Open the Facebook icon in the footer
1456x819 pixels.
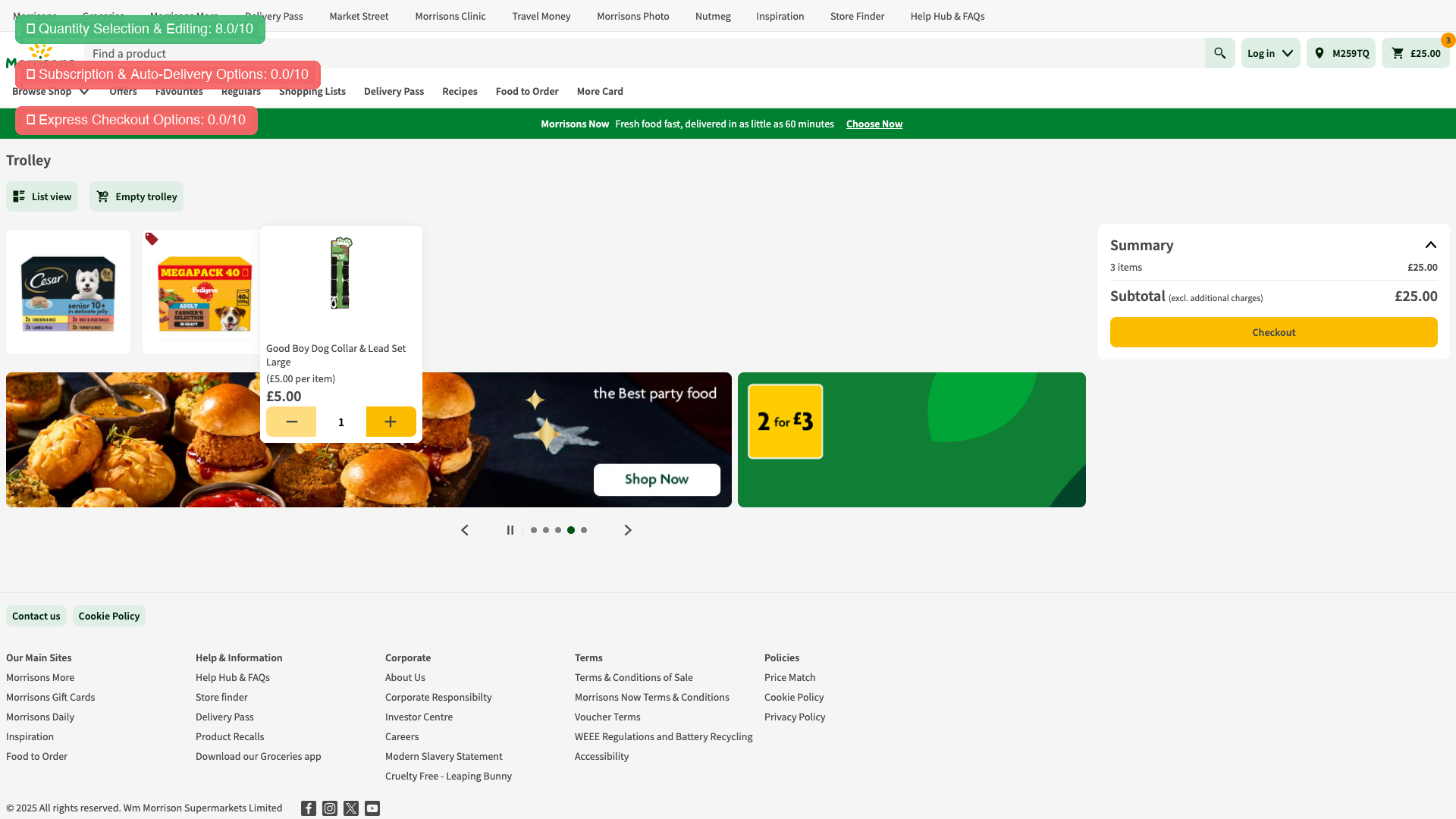point(308,808)
